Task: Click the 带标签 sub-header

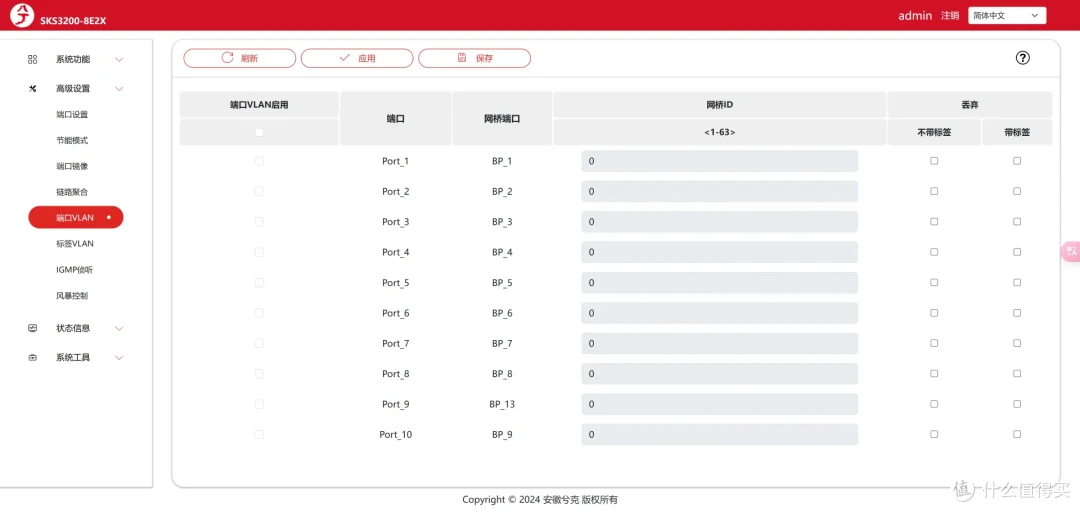Action: (x=1017, y=132)
